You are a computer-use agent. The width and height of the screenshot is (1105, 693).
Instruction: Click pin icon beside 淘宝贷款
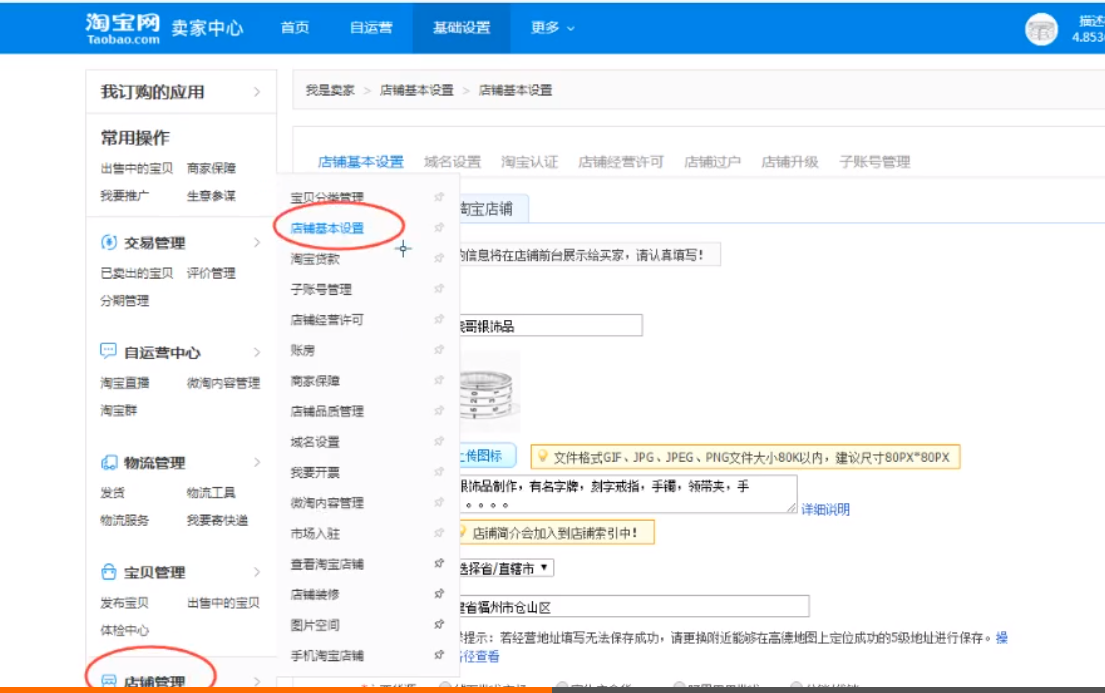(x=438, y=259)
